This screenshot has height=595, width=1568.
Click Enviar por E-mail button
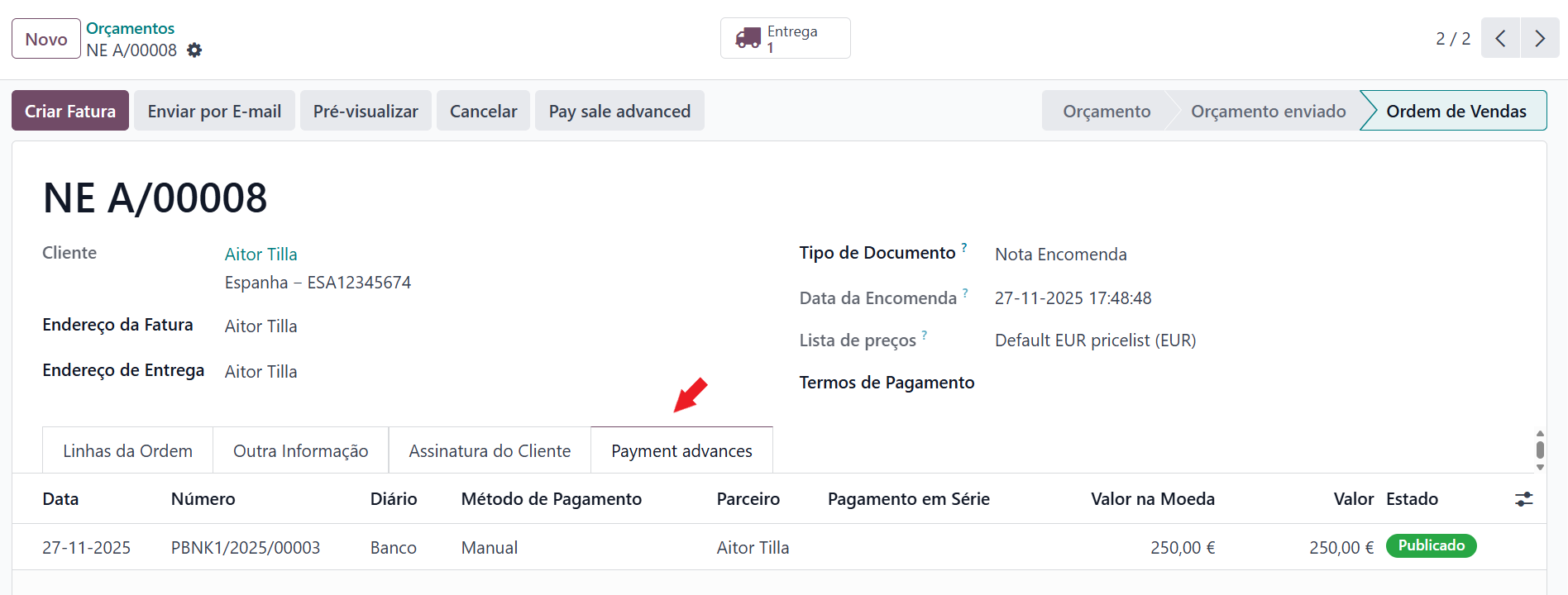coord(214,111)
